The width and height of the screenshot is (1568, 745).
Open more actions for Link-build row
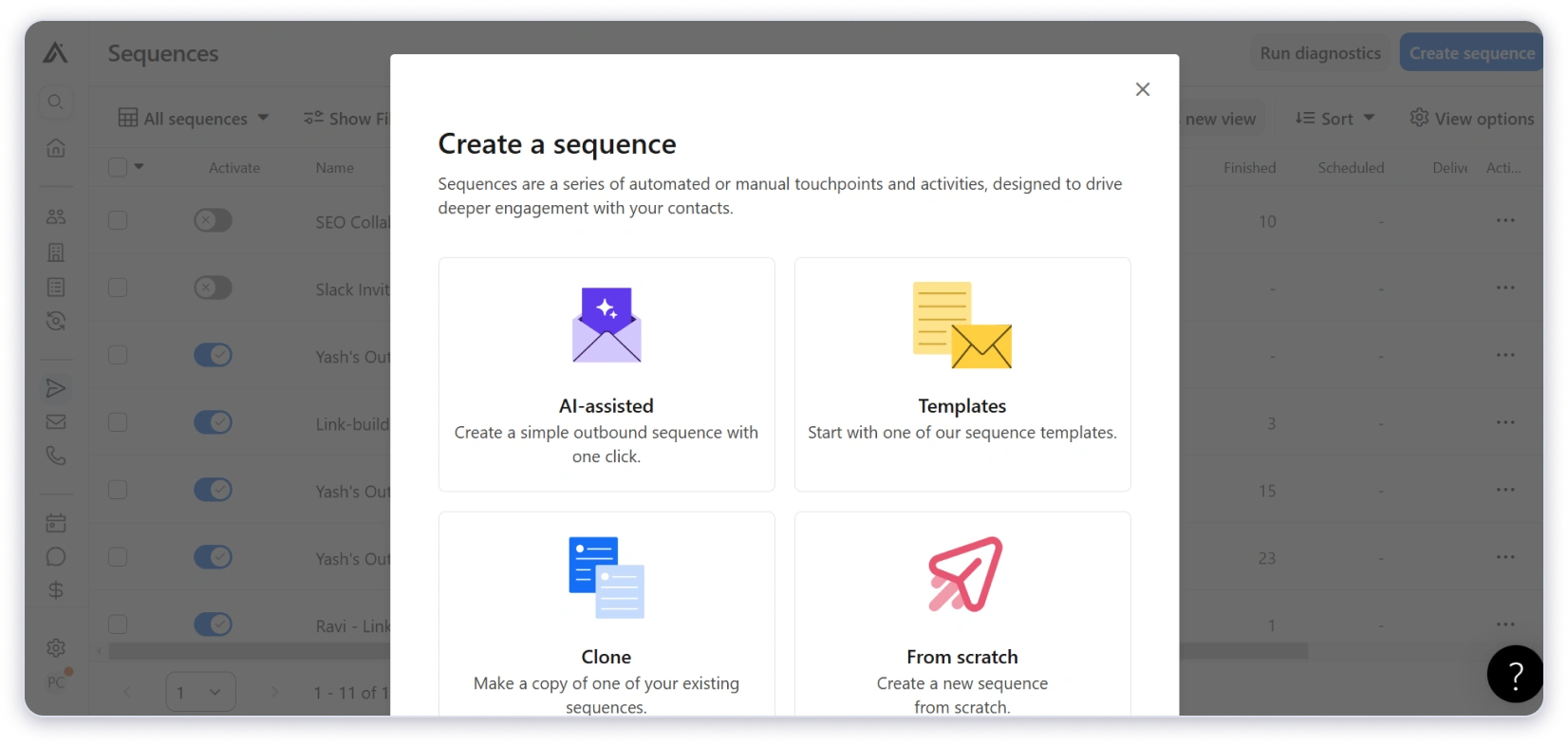pos(1505,422)
